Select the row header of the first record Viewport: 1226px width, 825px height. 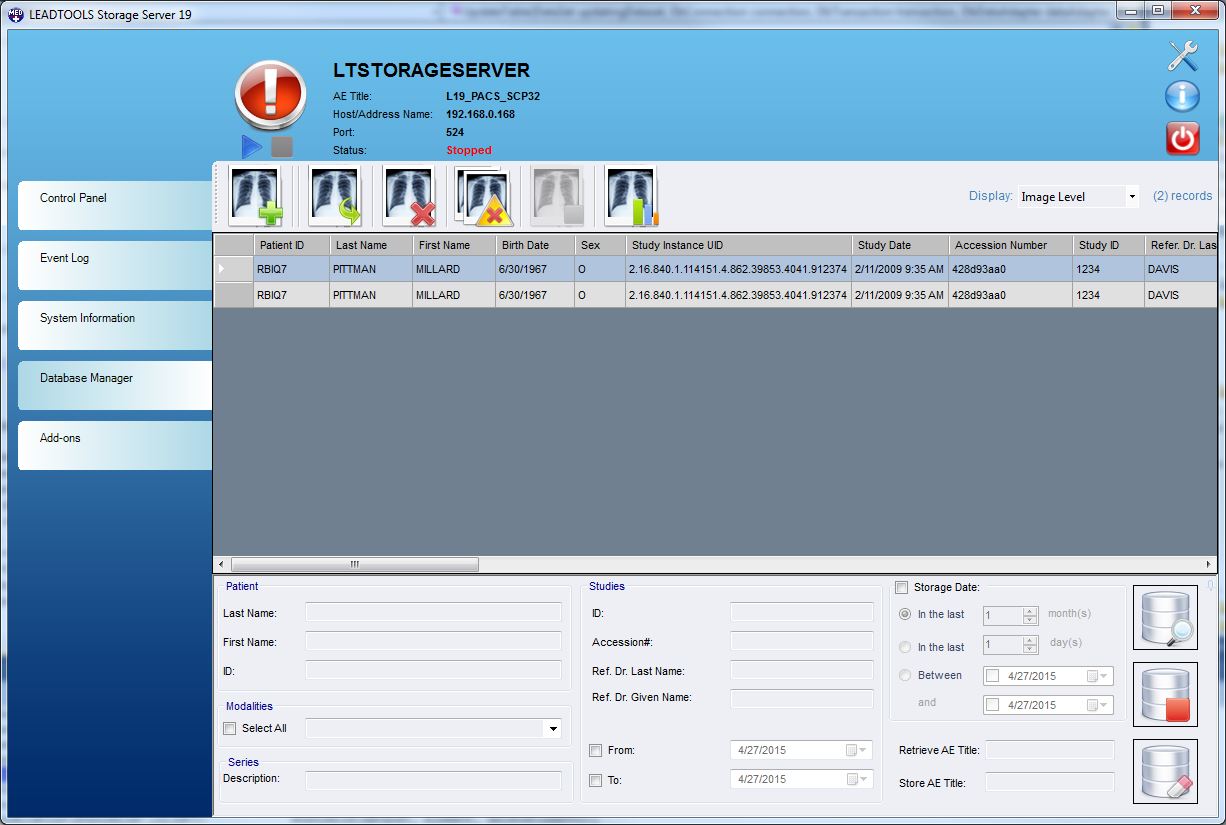pyautogui.click(x=234, y=269)
